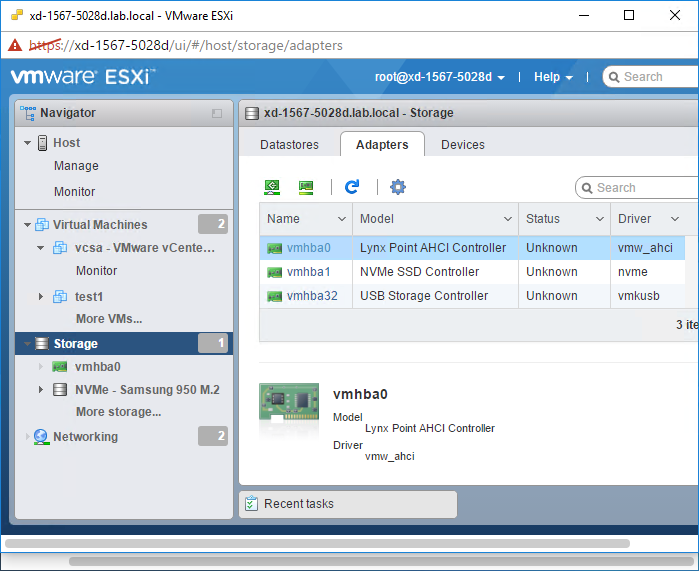Image resolution: width=699 pixels, height=571 pixels.
Task: Click the test1 VM icon
Action: (x=60, y=296)
